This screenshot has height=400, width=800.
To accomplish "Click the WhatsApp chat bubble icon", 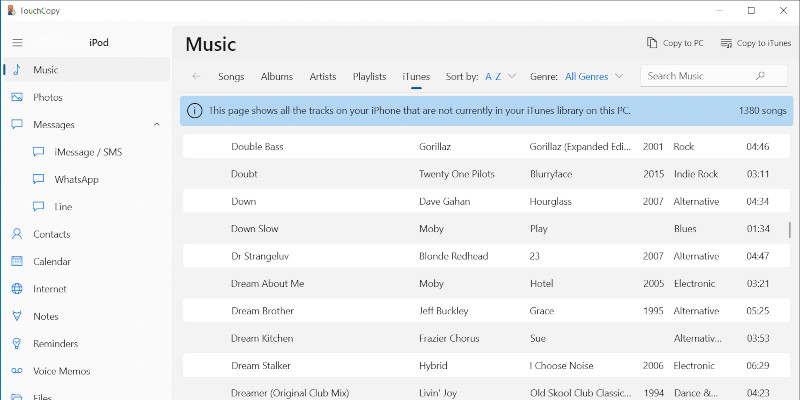I will 38,179.
